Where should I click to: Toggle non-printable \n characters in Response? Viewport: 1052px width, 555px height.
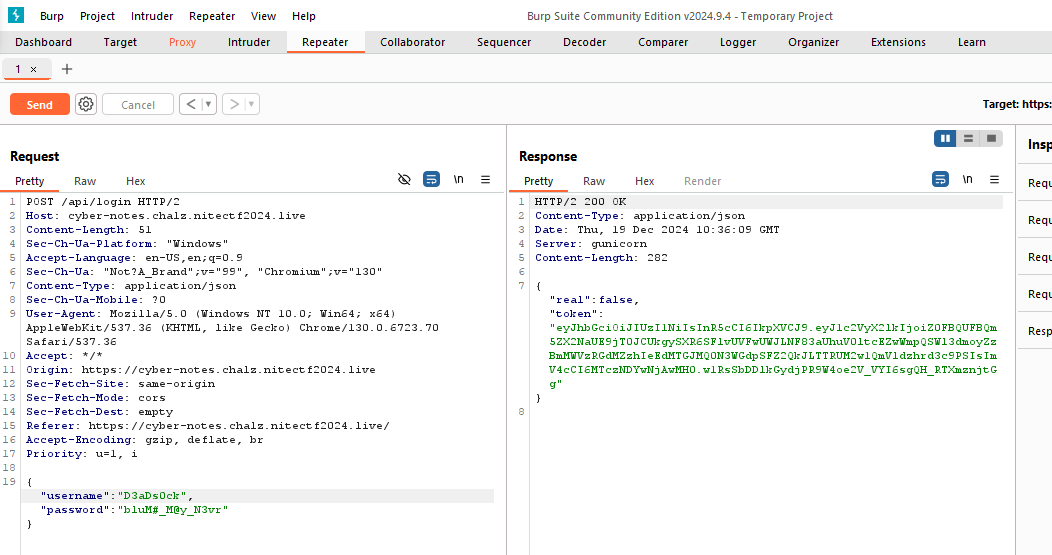point(967,180)
